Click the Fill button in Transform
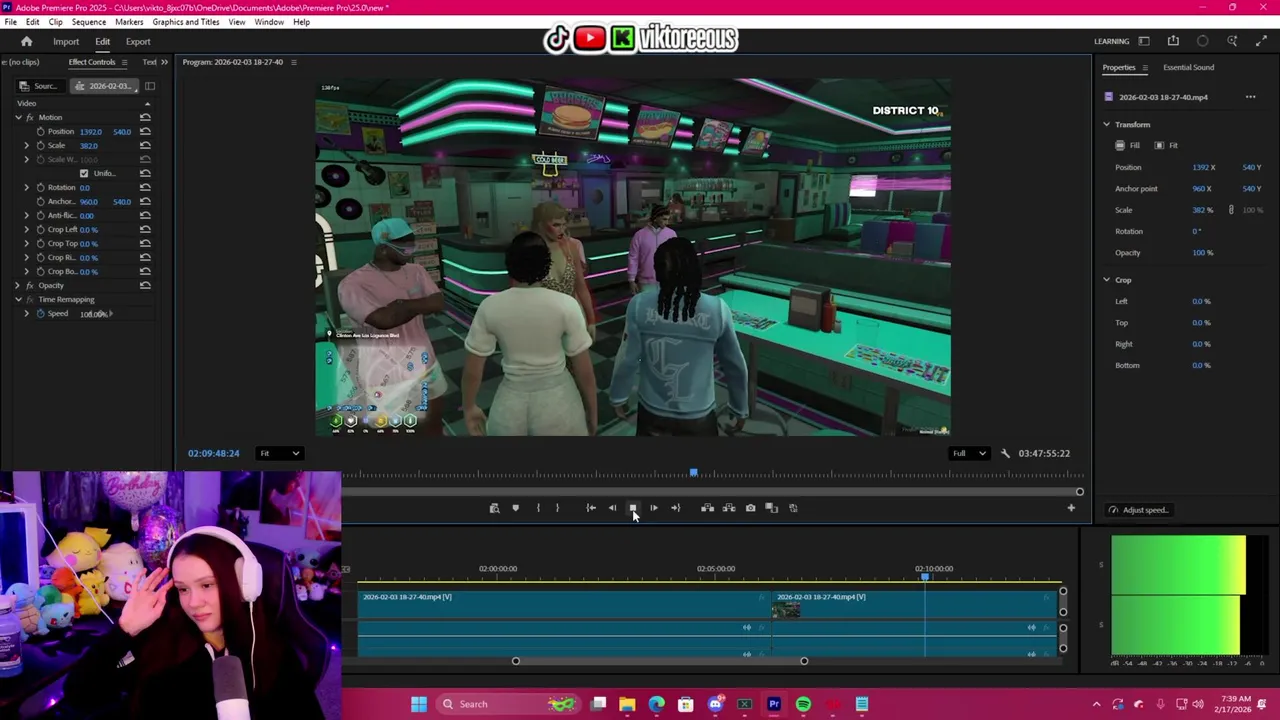 (x=1128, y=145)
